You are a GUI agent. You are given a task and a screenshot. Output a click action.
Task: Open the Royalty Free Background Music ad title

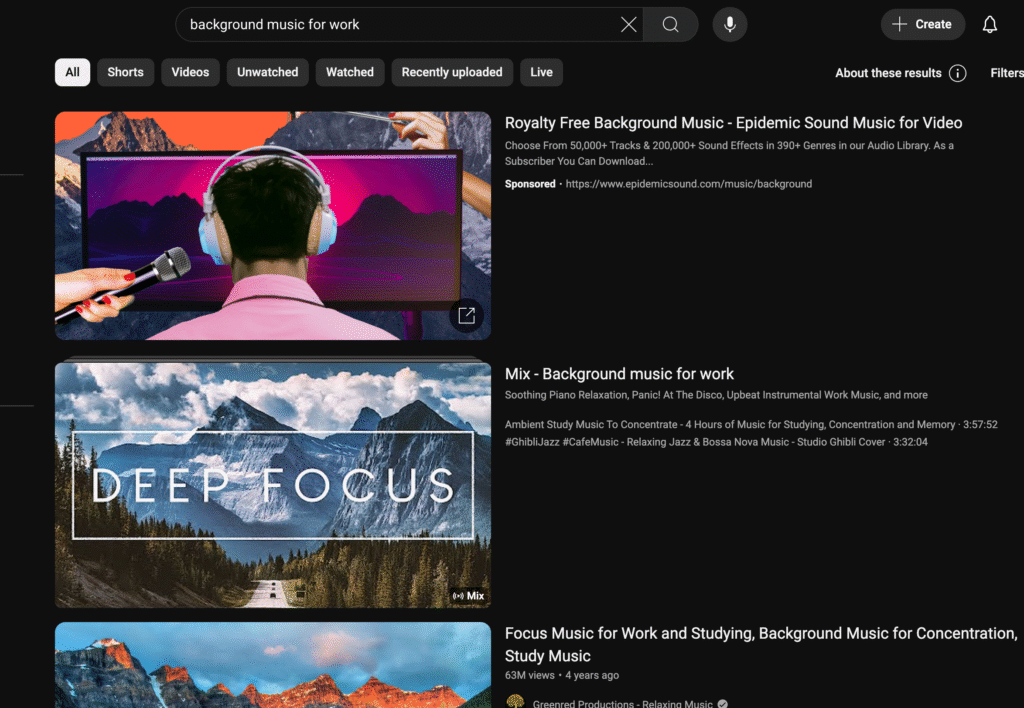click(x=733, y=123)
